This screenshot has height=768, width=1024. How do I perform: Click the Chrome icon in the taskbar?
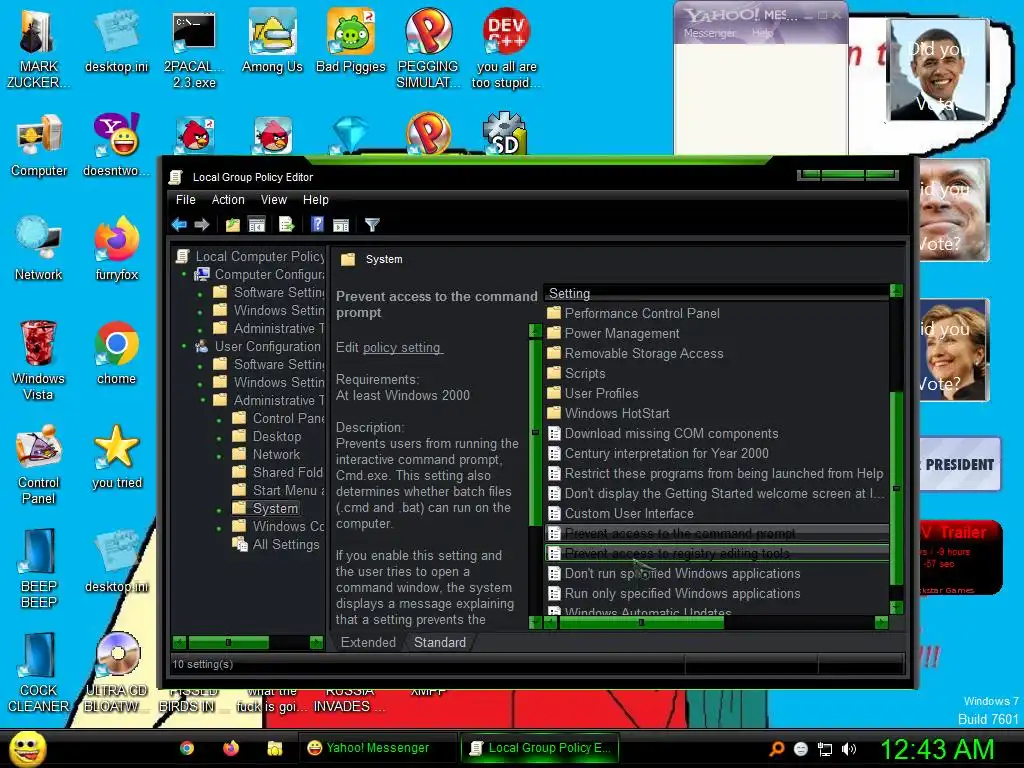[187, 748]
